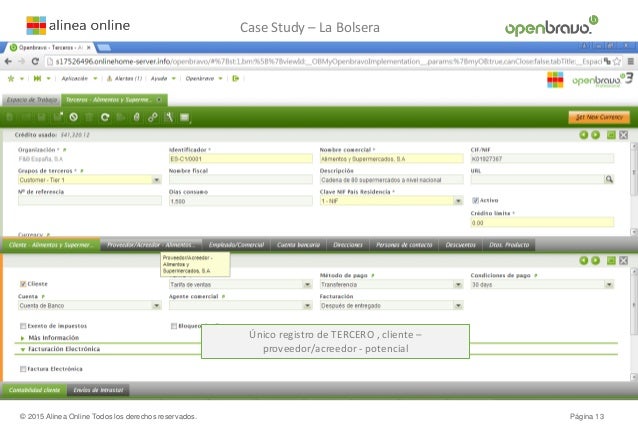Open Envíos de Intrastat subtab
The image size is (638, 442).
point(98,390)
